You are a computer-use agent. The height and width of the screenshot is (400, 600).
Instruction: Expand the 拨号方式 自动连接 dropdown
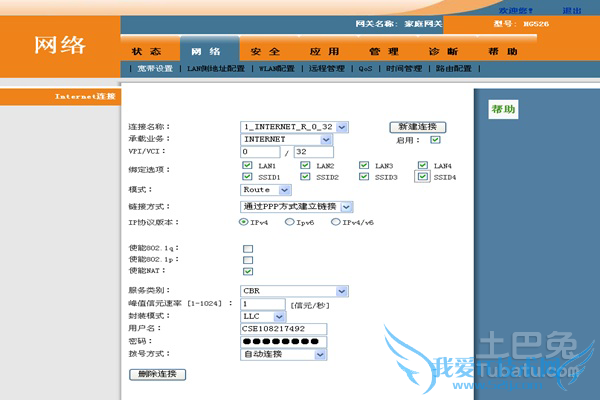click(284, 354)
